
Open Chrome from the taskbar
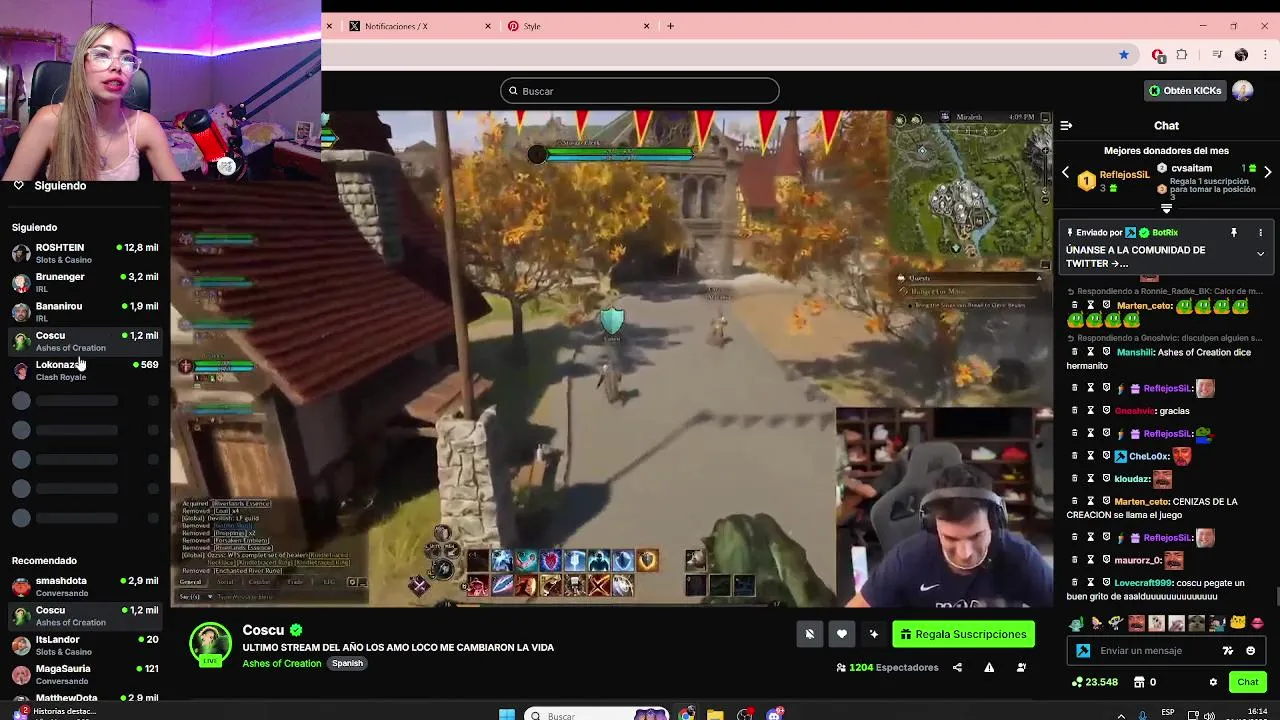686,715
